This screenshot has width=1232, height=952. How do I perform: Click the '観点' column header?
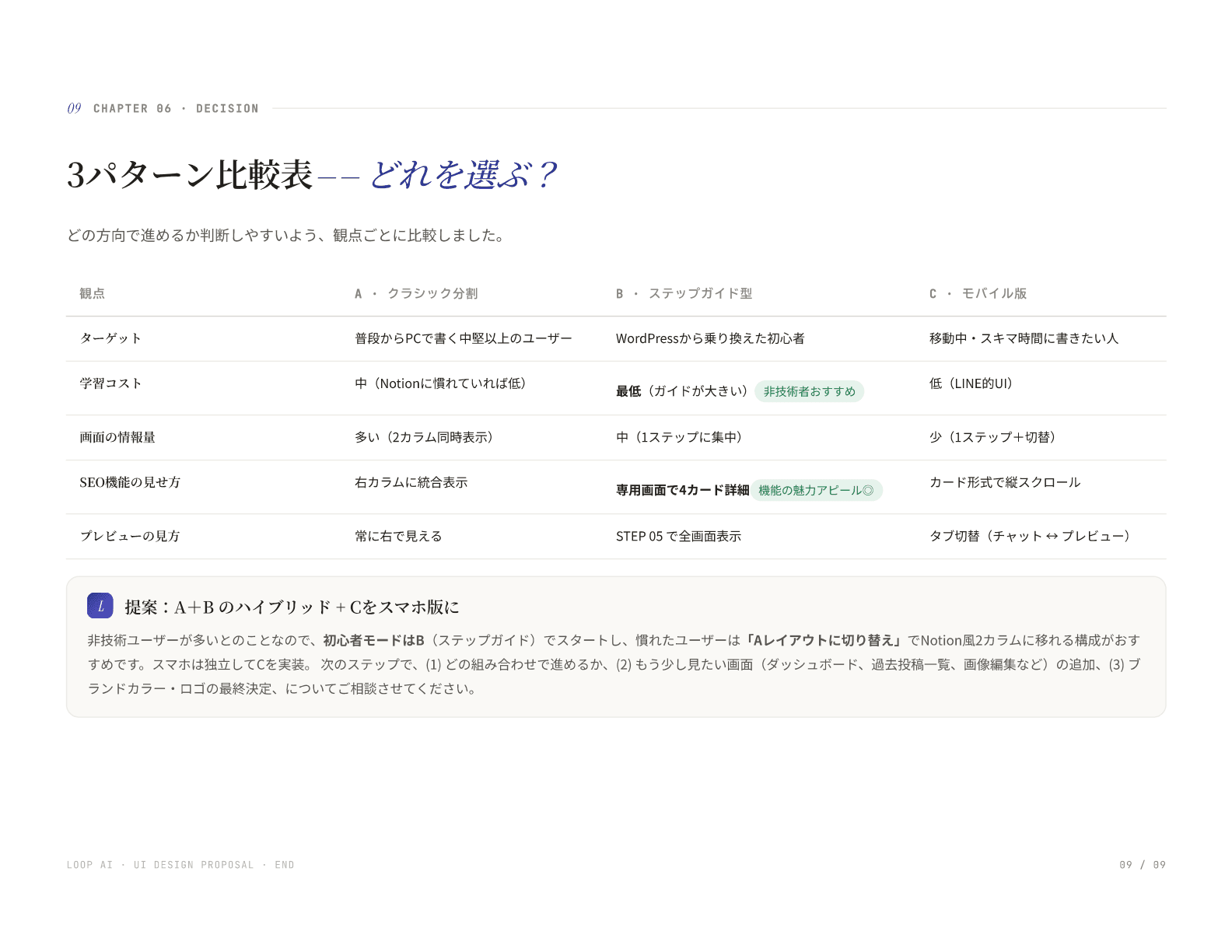pos(92,293)
